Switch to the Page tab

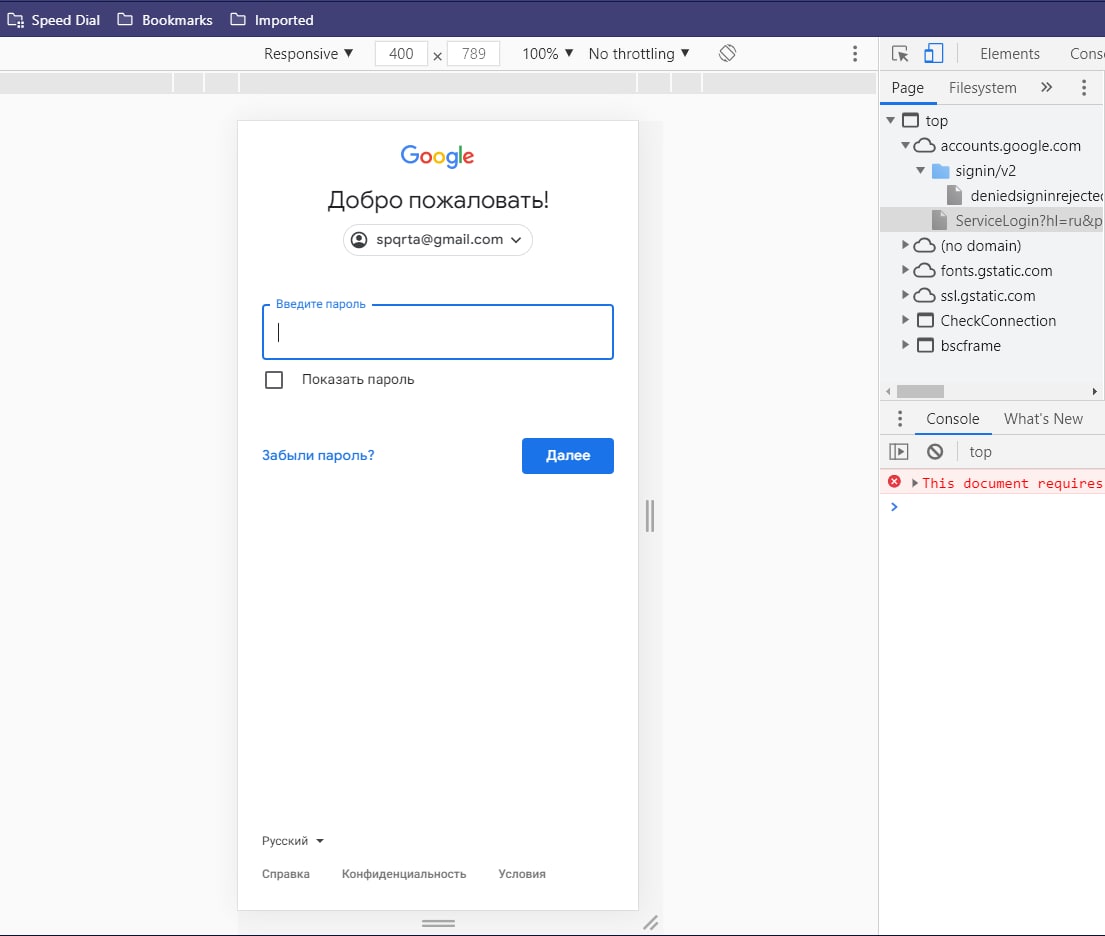pyautogui.click(x=908, y=87)
